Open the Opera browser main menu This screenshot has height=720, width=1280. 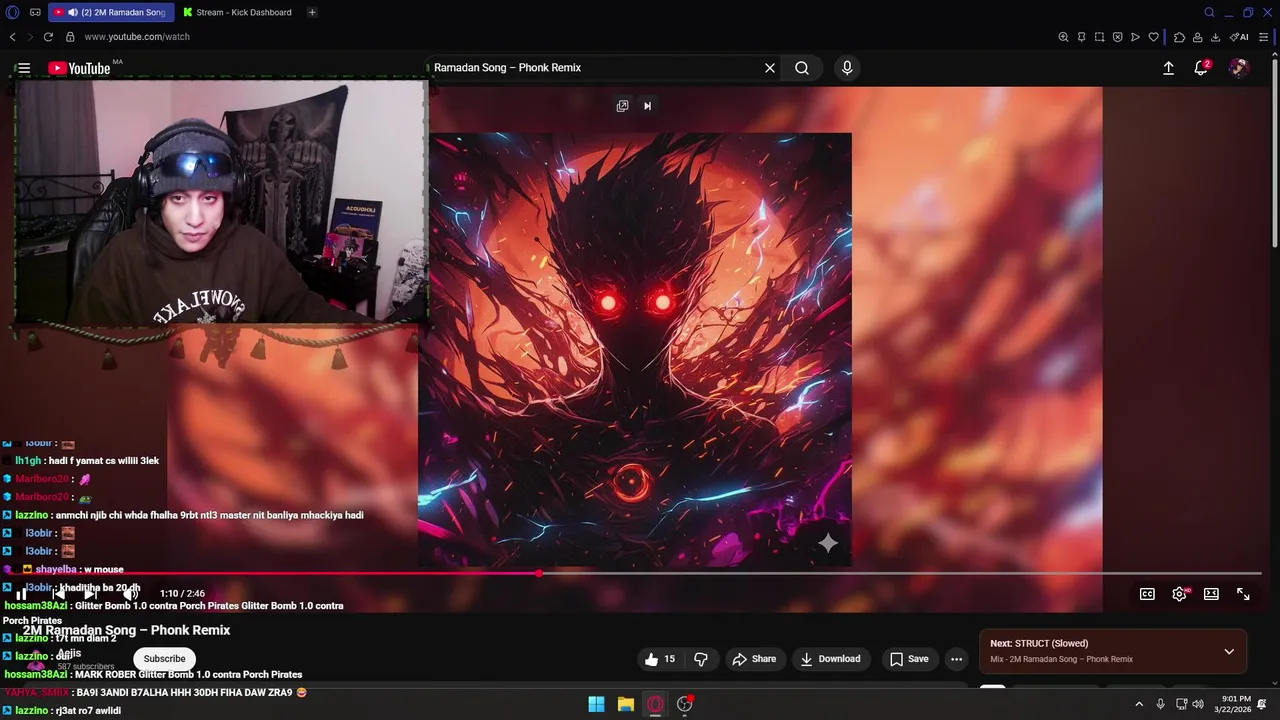pyautogui.click(x=12, y=12)
